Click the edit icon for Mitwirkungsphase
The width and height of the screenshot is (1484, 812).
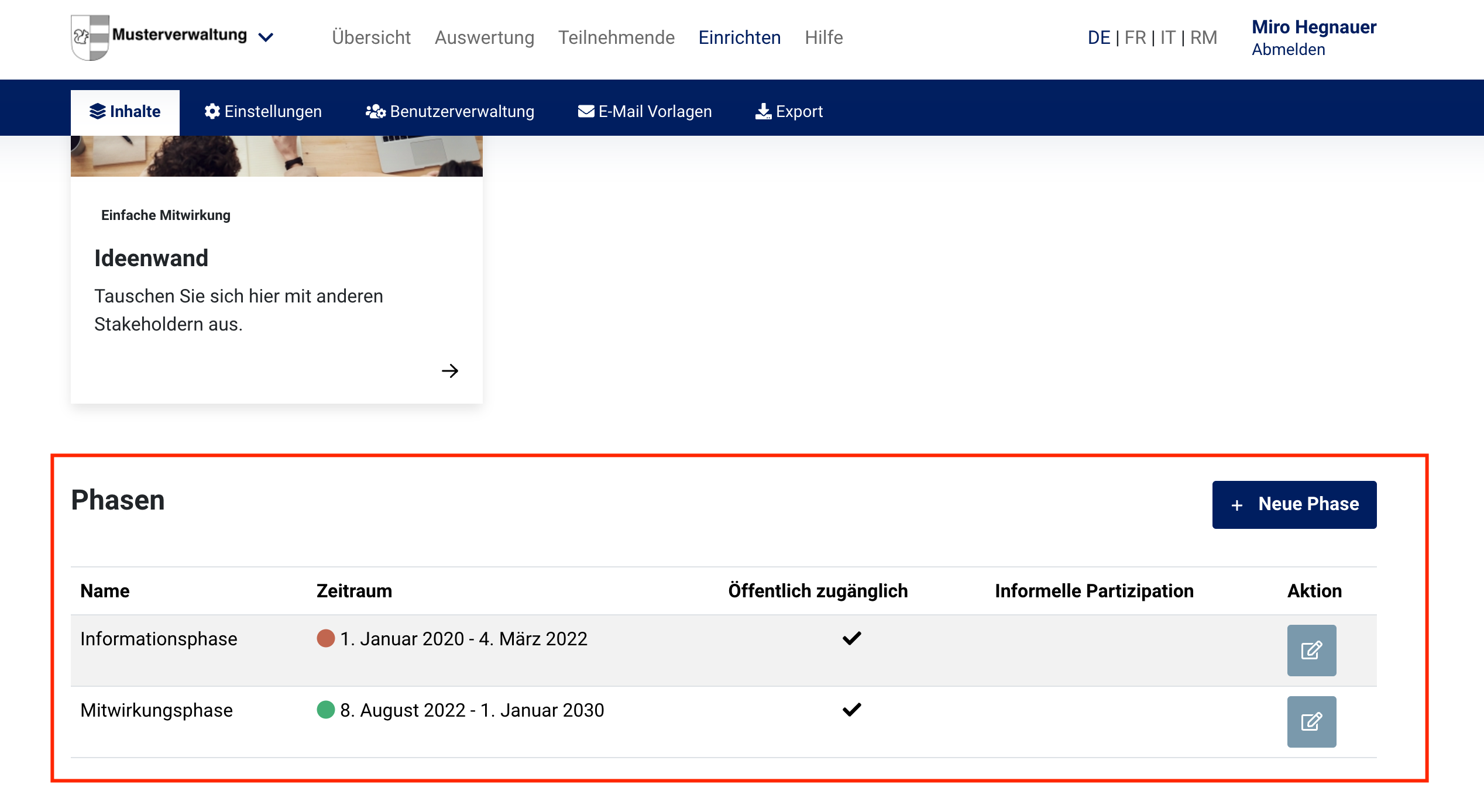coord(1311,721)
